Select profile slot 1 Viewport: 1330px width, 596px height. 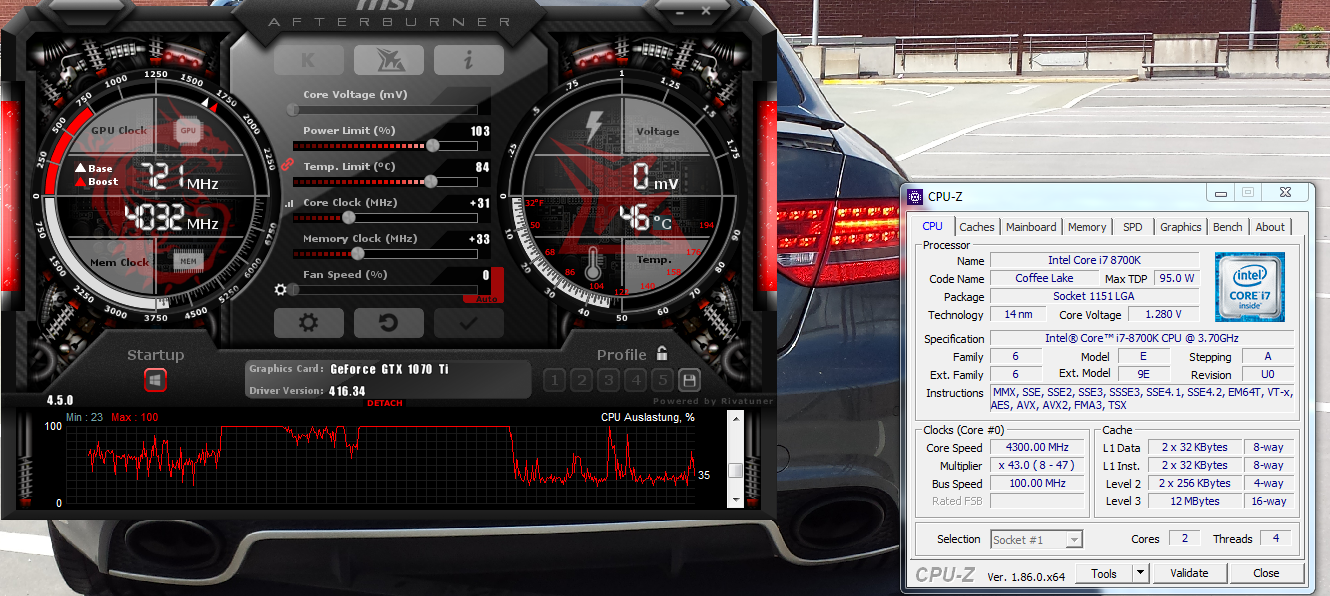(x=555, y=380)
